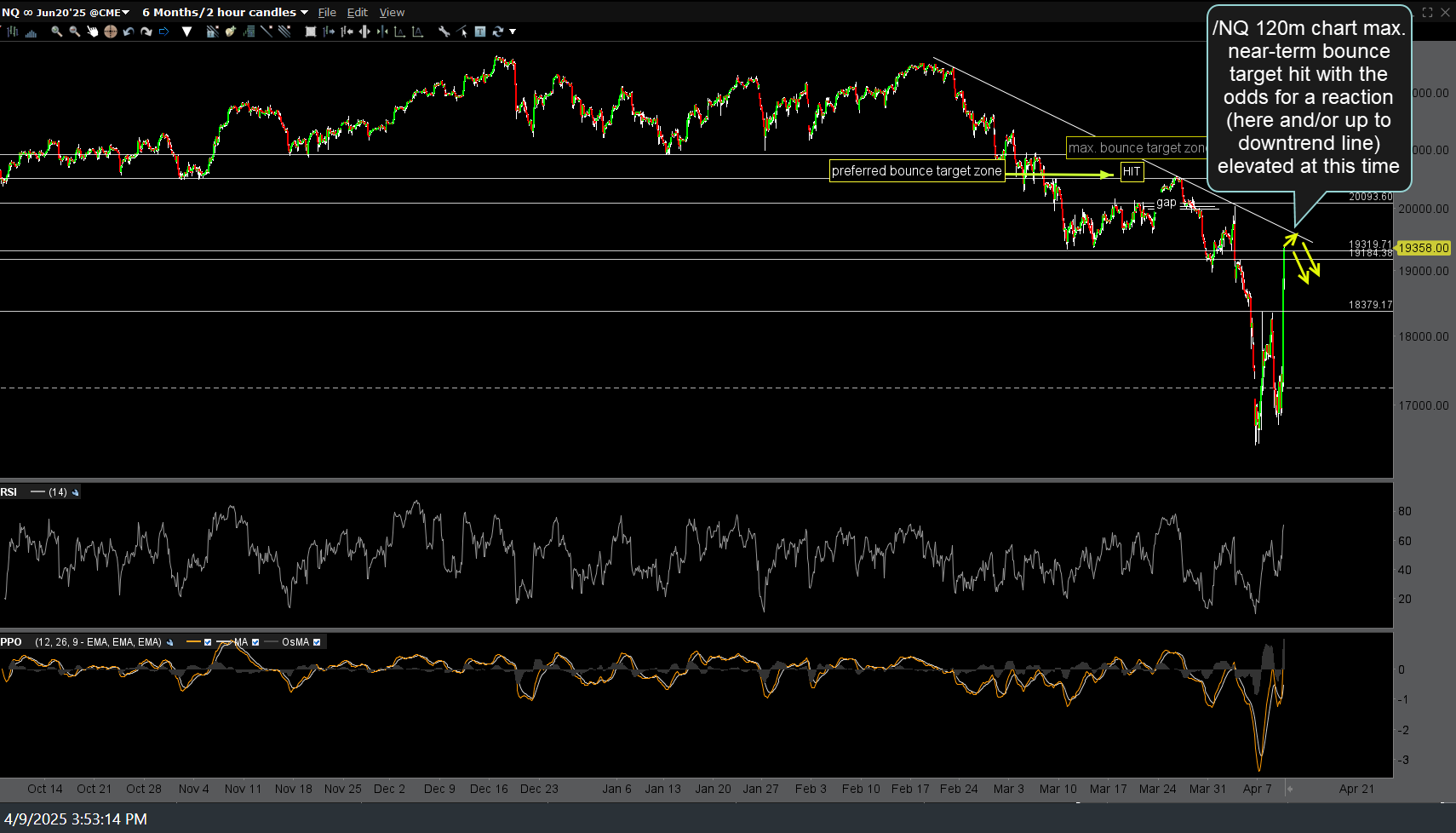Open the View menu

[392, 13]
